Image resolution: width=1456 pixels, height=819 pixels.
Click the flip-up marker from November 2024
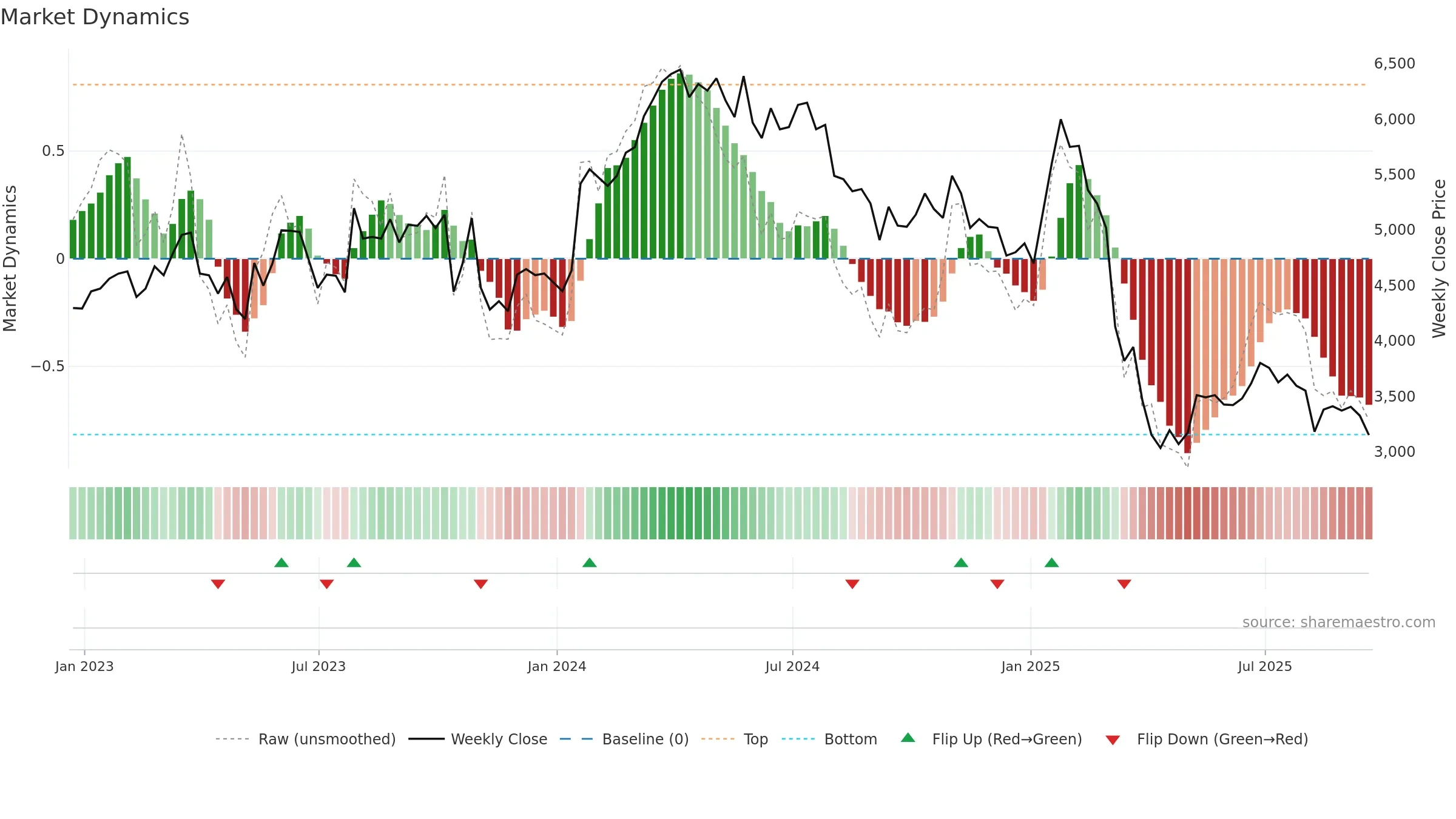pos(961,562)
